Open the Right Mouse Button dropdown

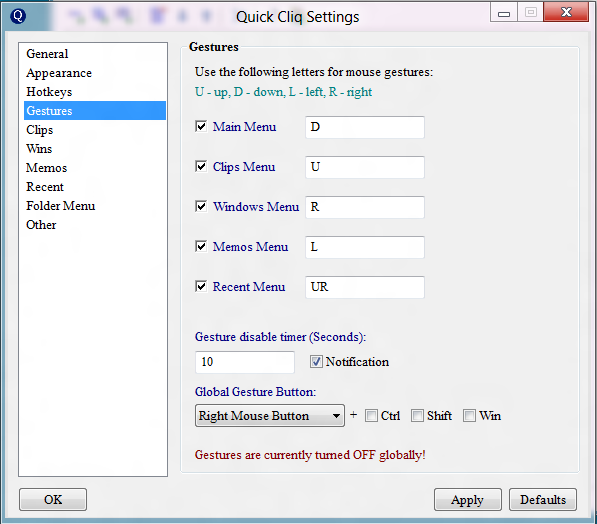(270, 415)
